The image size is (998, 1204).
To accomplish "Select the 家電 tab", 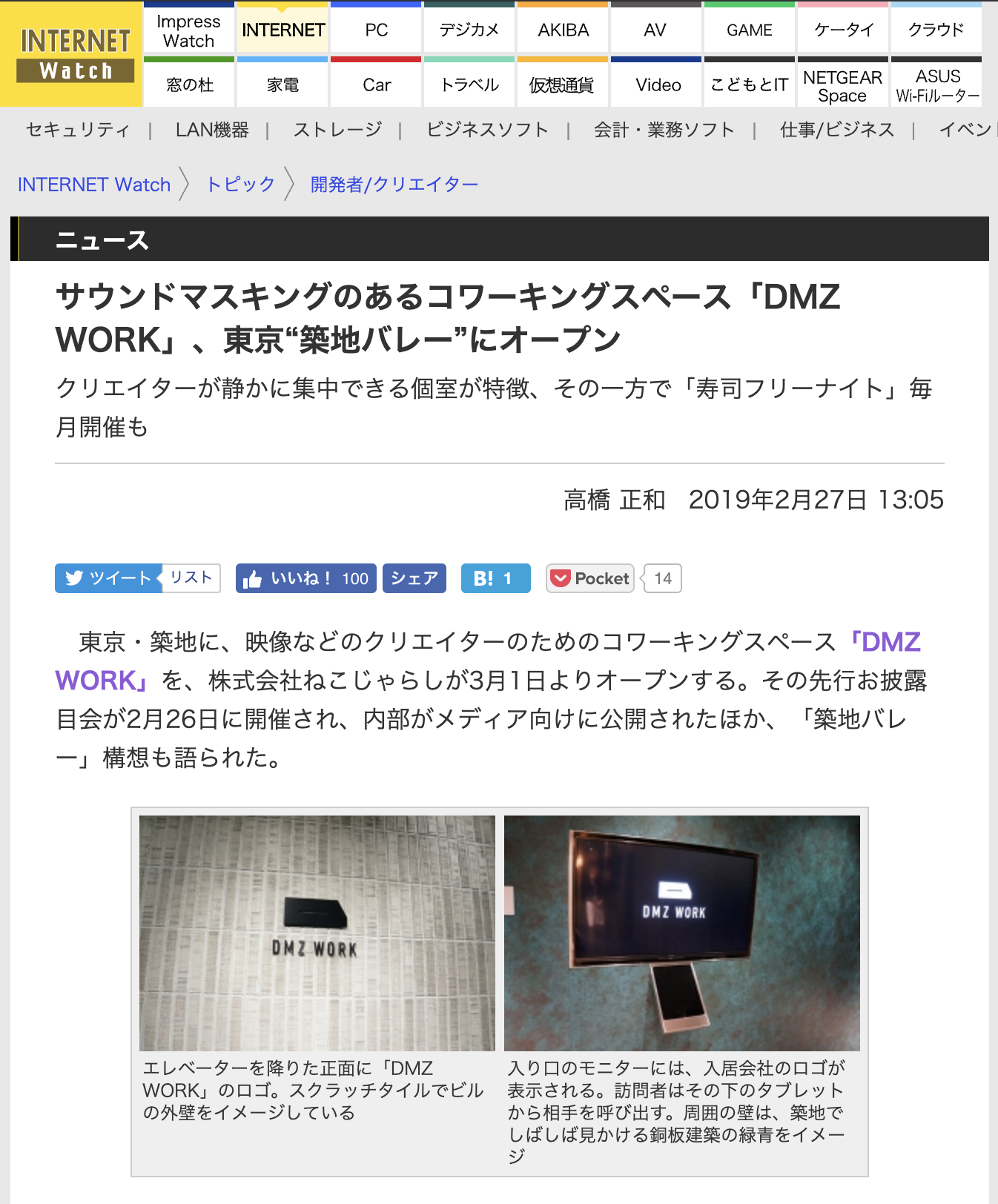I will 282,82.
